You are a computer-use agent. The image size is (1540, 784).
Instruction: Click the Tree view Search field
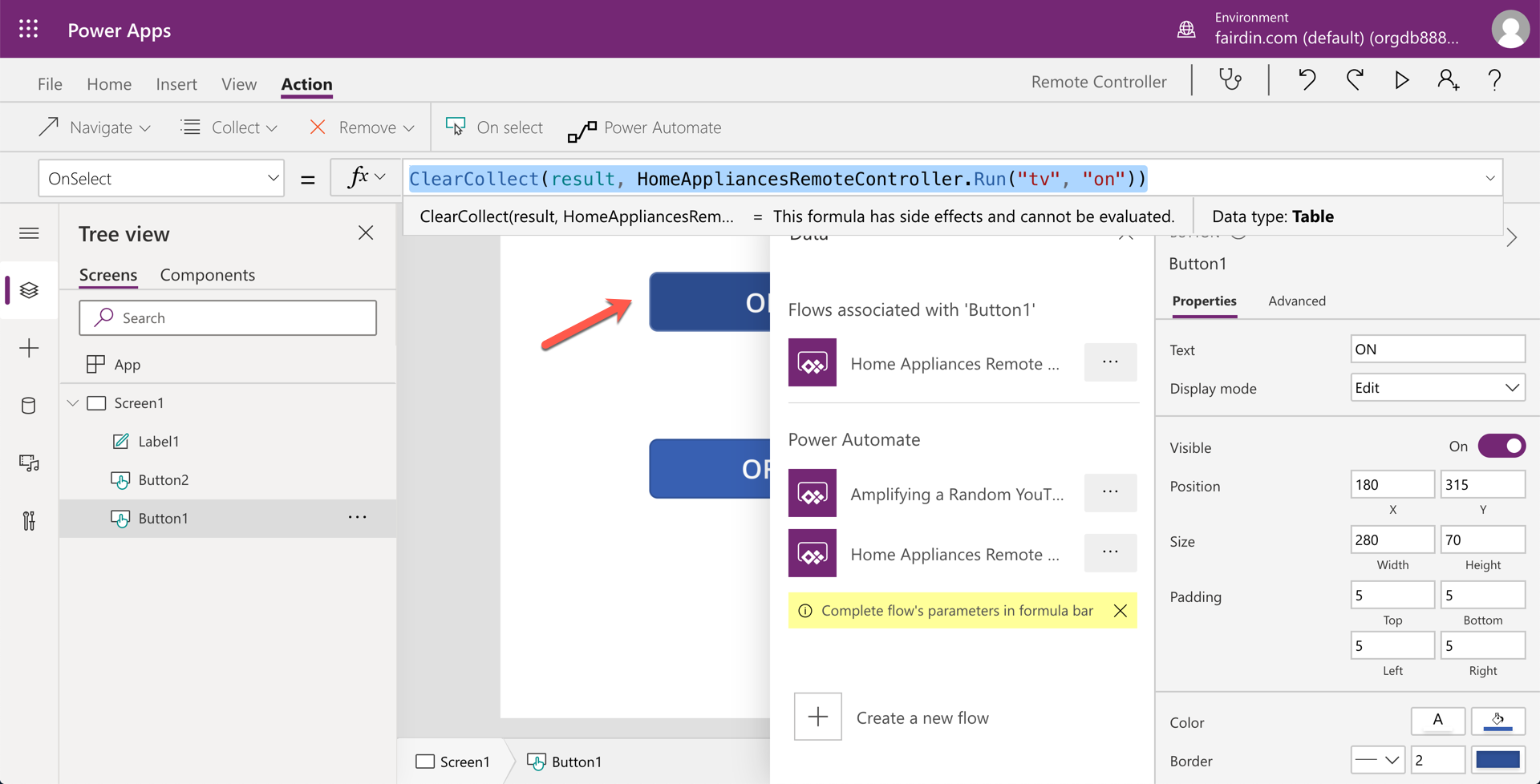point(228,318)
